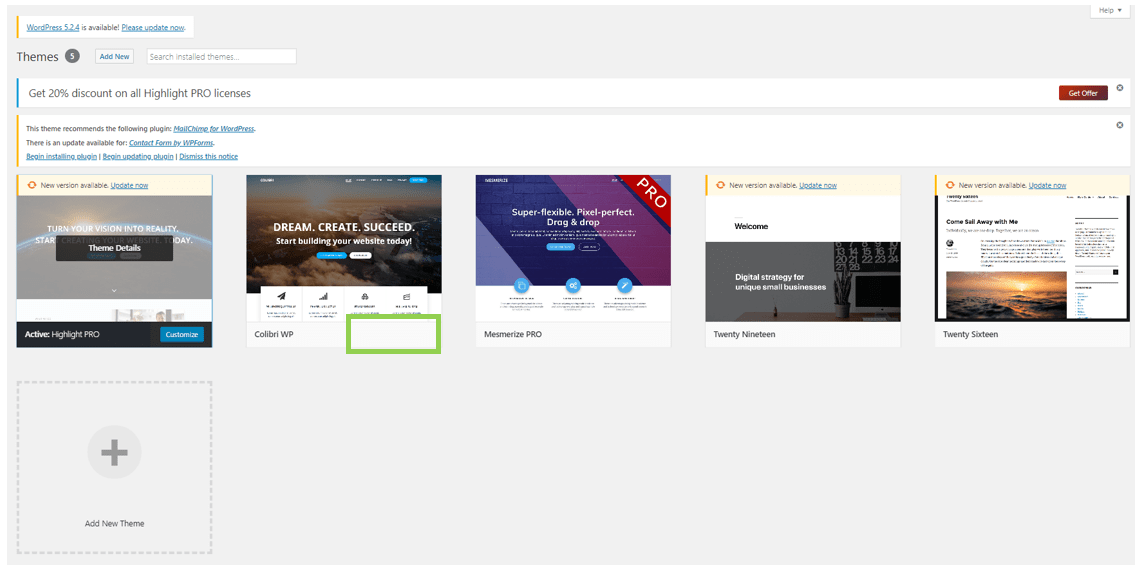Focus the Search installed themes field
This screenshot has height=566, width=1141.
221,57
